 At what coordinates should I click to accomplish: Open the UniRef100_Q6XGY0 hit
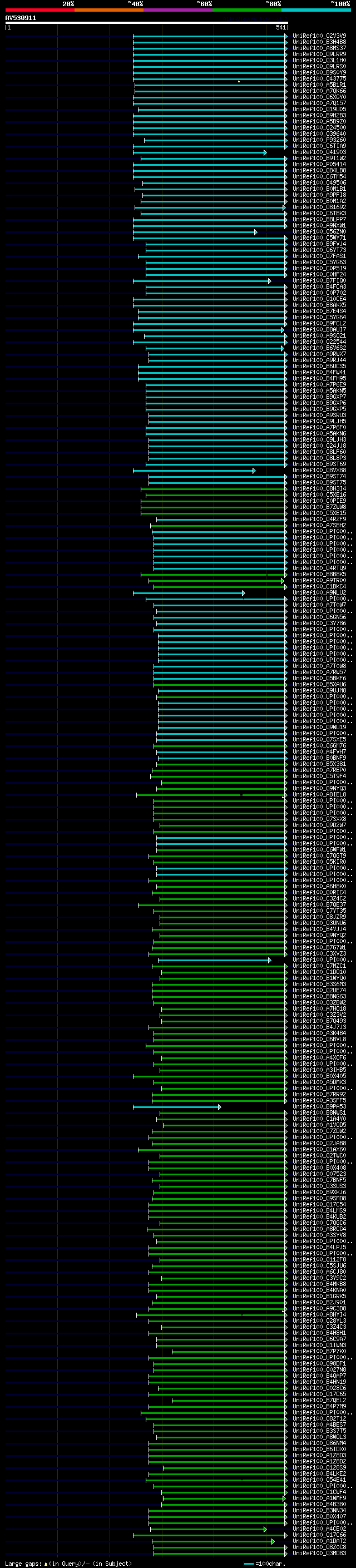tap(319, 97)
